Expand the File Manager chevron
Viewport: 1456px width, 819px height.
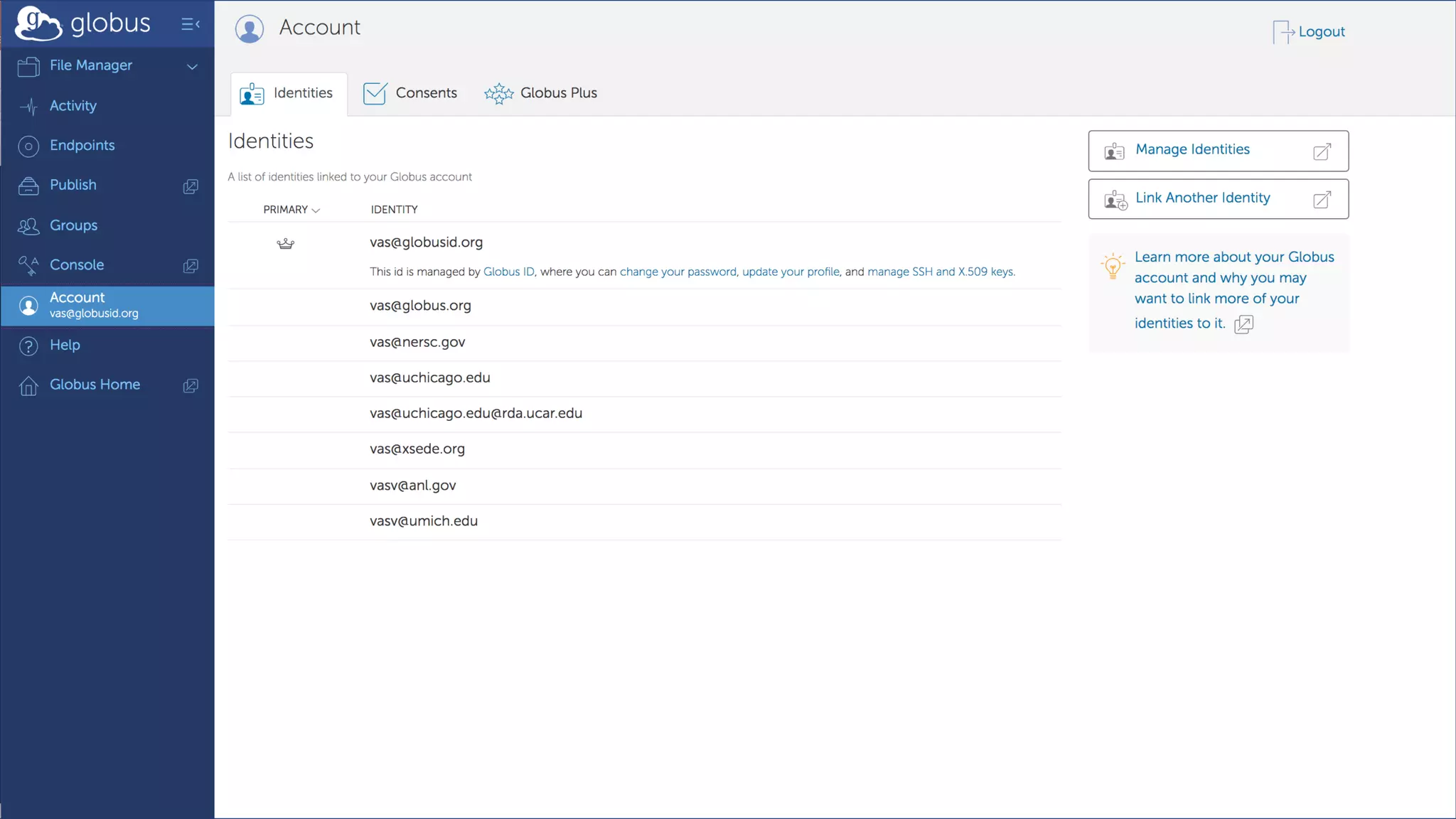tap(192, 66)
